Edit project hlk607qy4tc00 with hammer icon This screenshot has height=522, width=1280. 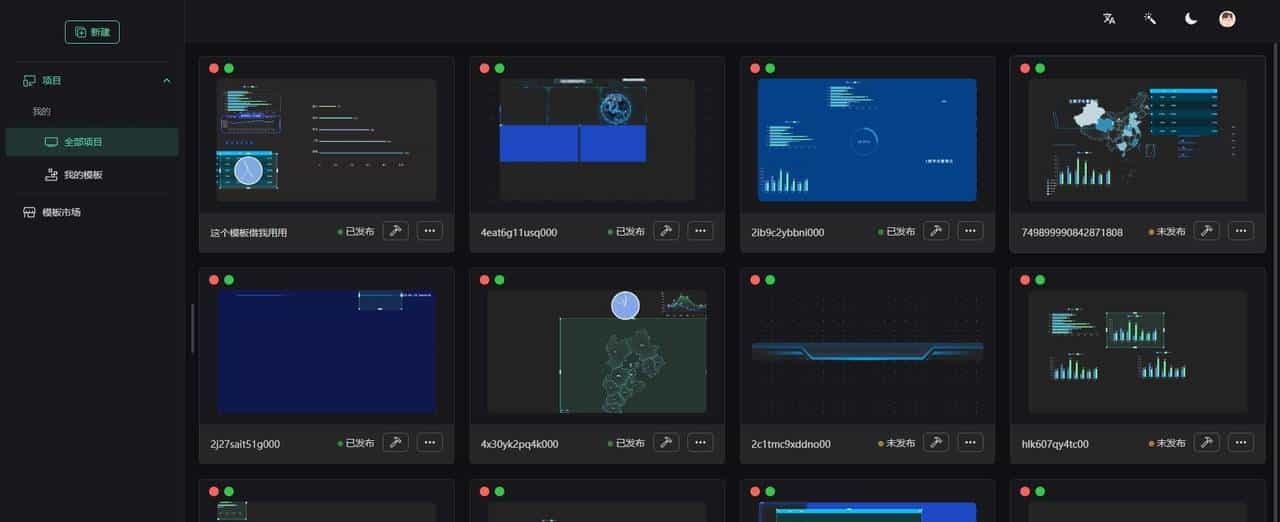1207,442
